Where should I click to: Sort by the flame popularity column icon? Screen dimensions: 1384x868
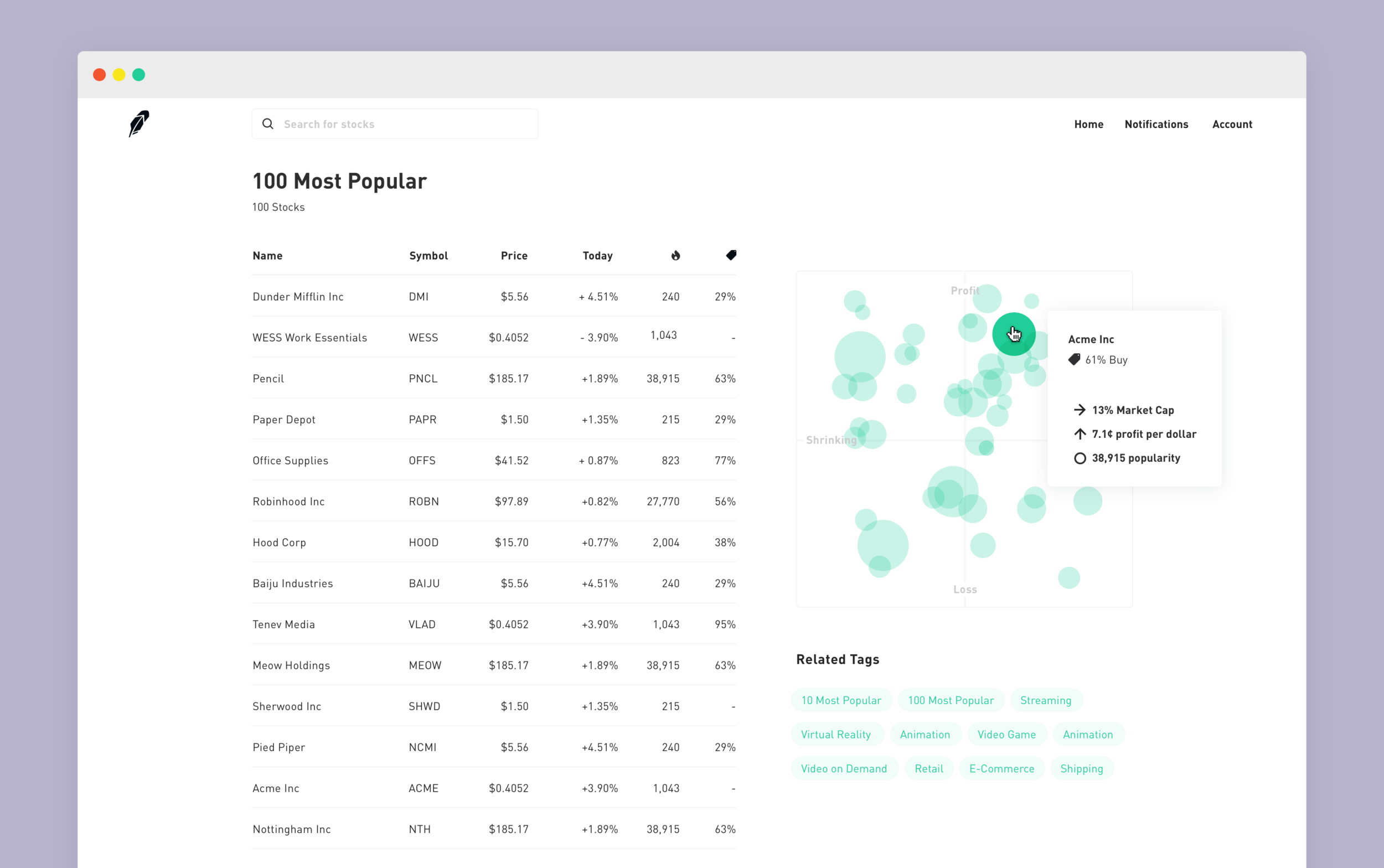(675, 255)
